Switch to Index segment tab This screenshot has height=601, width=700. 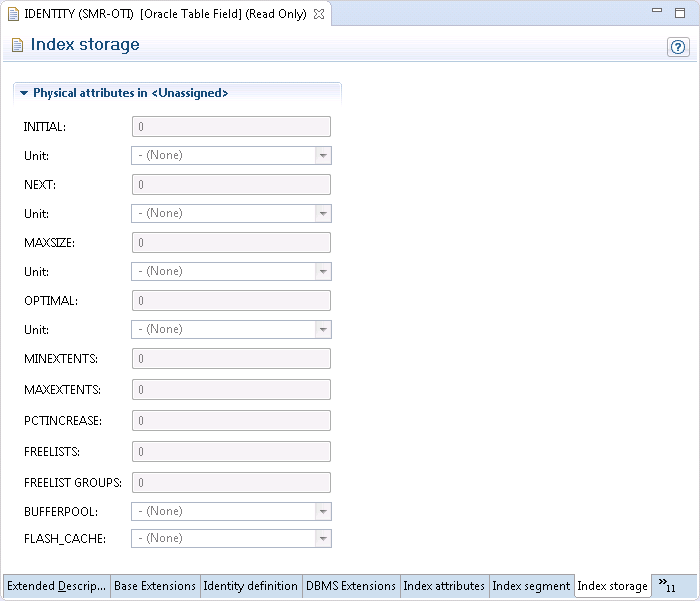[x=531, y=586]
